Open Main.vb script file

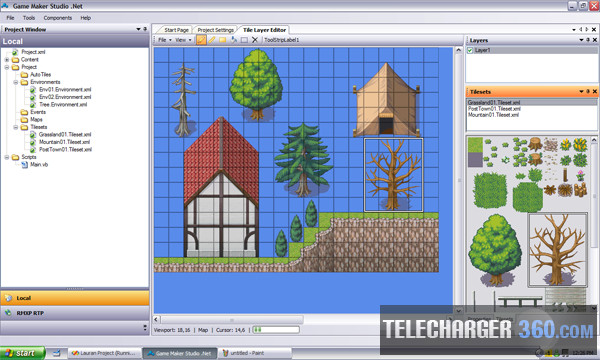[x=39, y=165]
